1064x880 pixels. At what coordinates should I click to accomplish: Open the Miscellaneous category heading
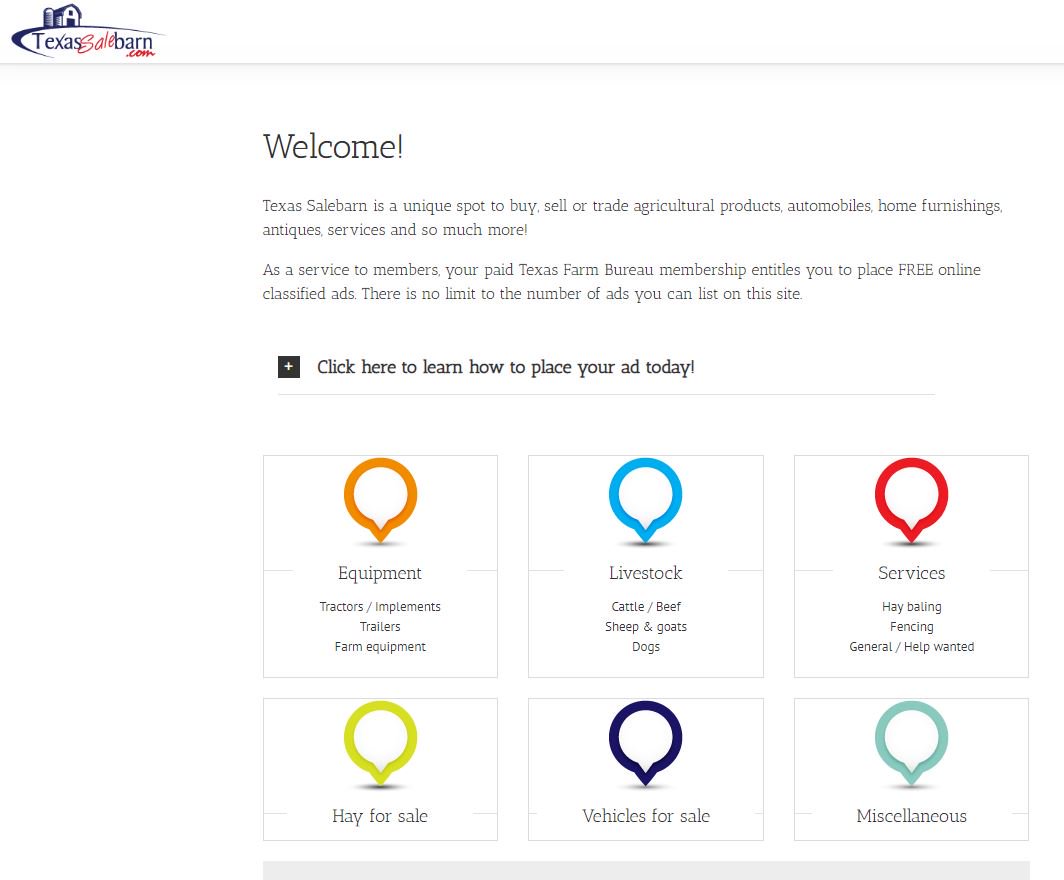[911, 816]
